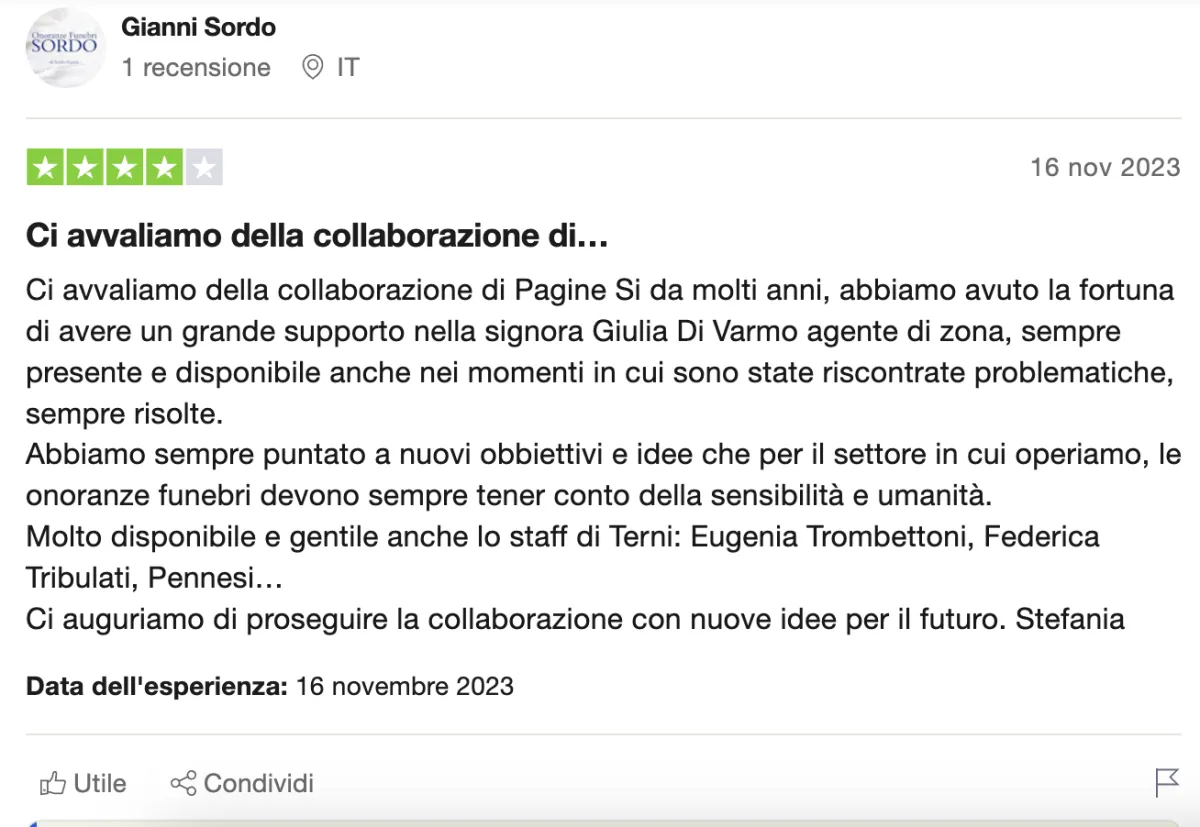Mark the review as Utile

pyautogui.click(x=99, y=783)
